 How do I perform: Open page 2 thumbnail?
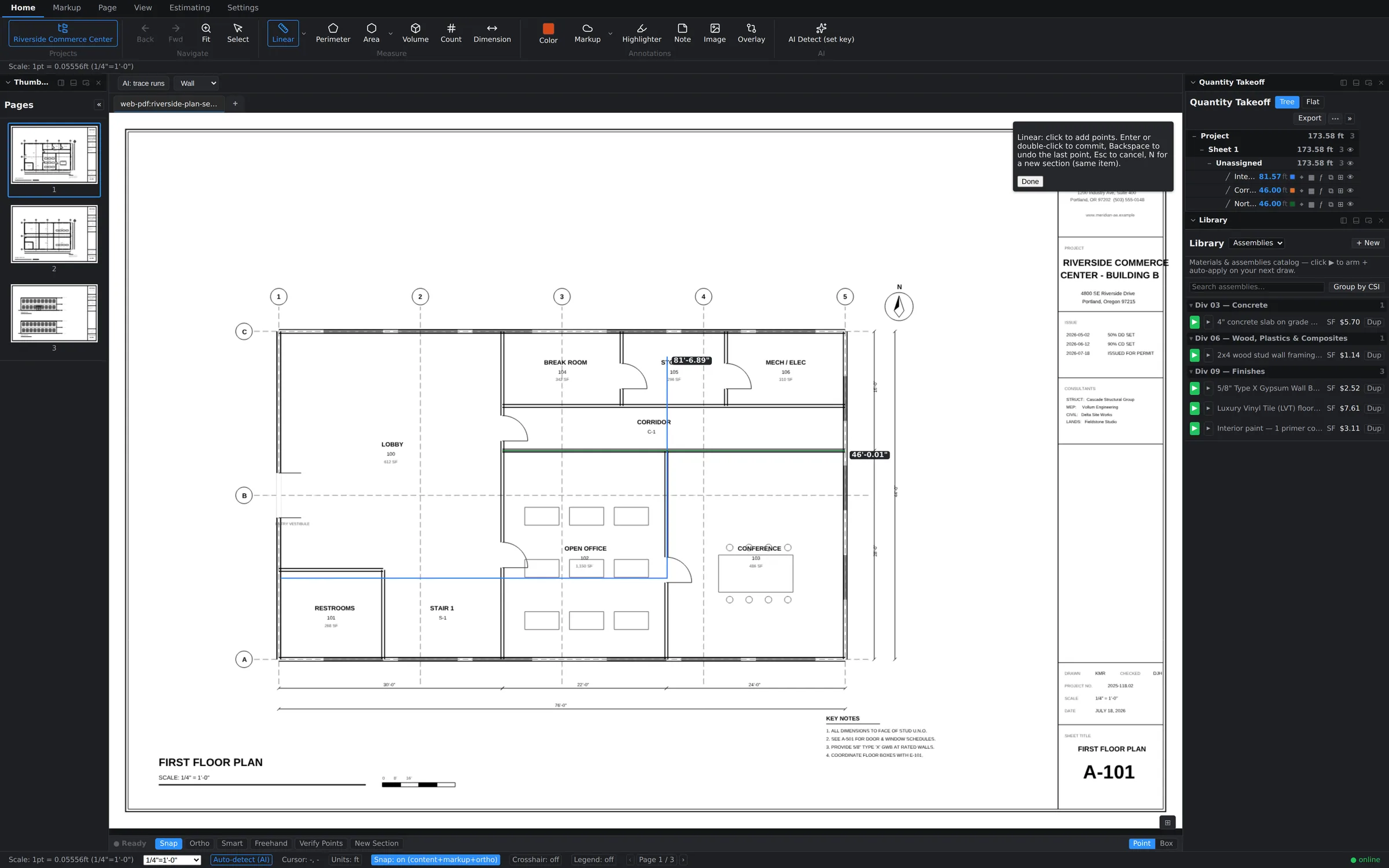click(x=54, y=234)
